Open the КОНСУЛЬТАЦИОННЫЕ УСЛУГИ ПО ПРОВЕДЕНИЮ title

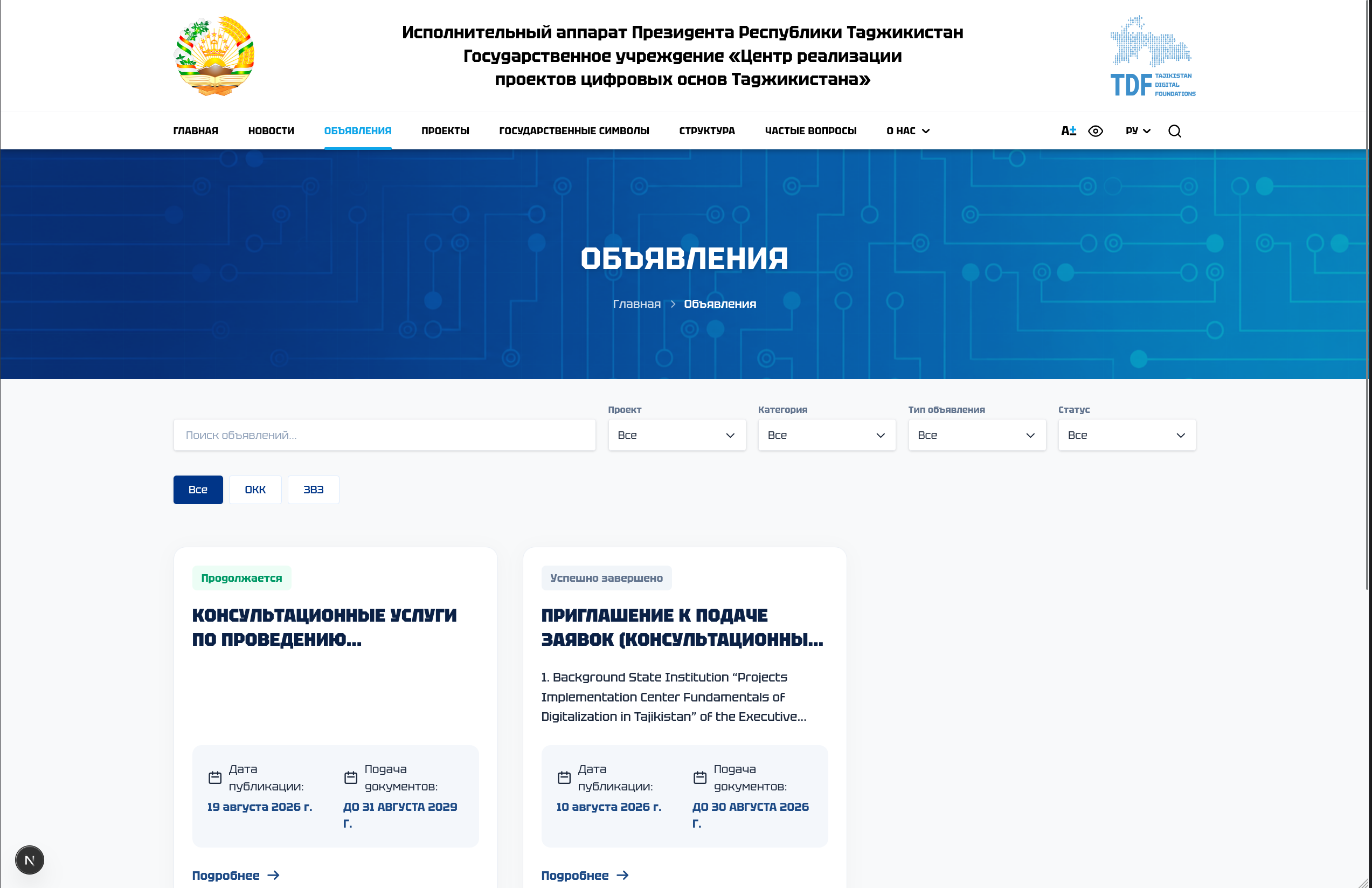click(324, 628)
